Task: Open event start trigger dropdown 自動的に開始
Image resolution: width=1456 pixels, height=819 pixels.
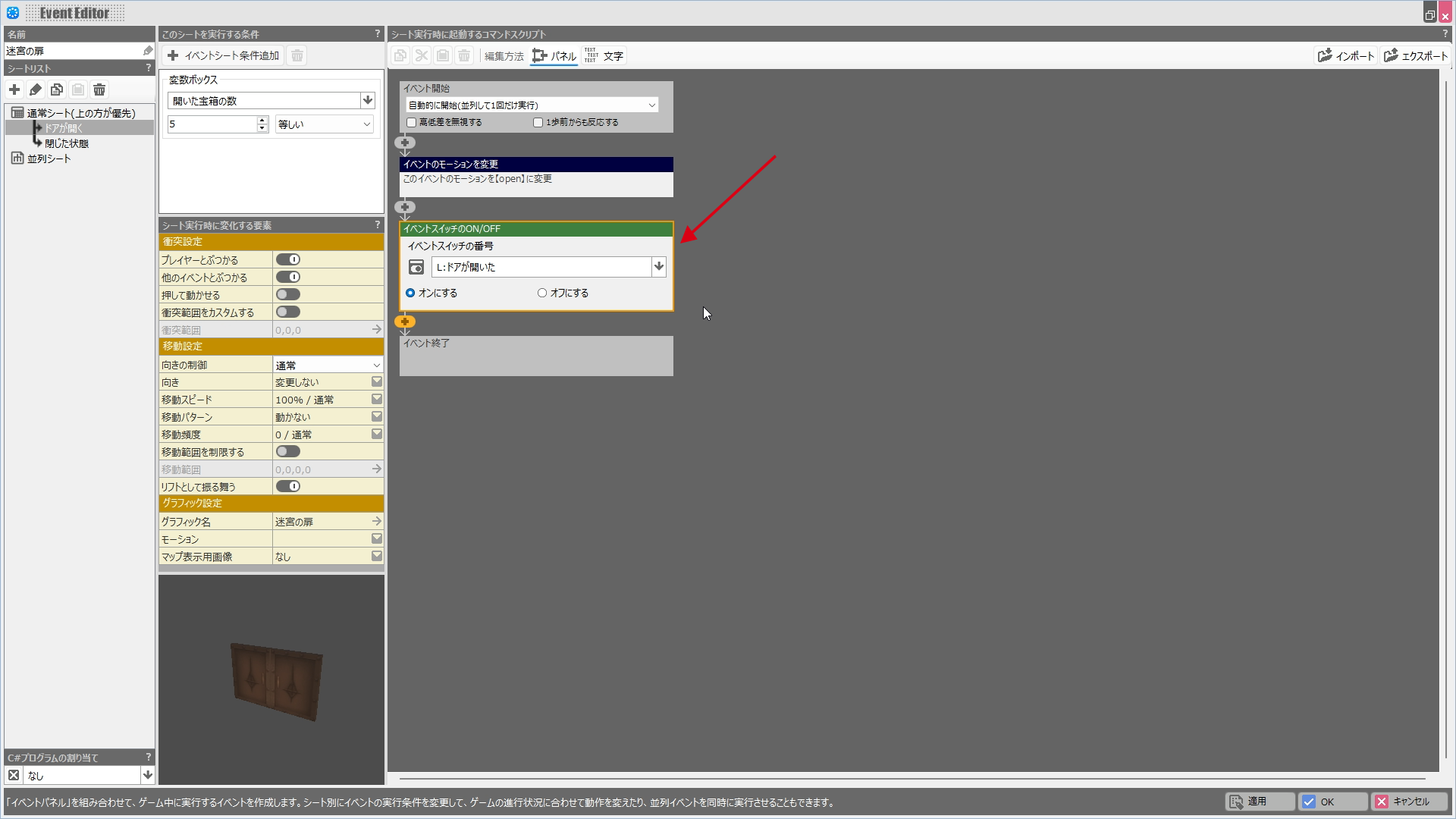Action: 532,105
